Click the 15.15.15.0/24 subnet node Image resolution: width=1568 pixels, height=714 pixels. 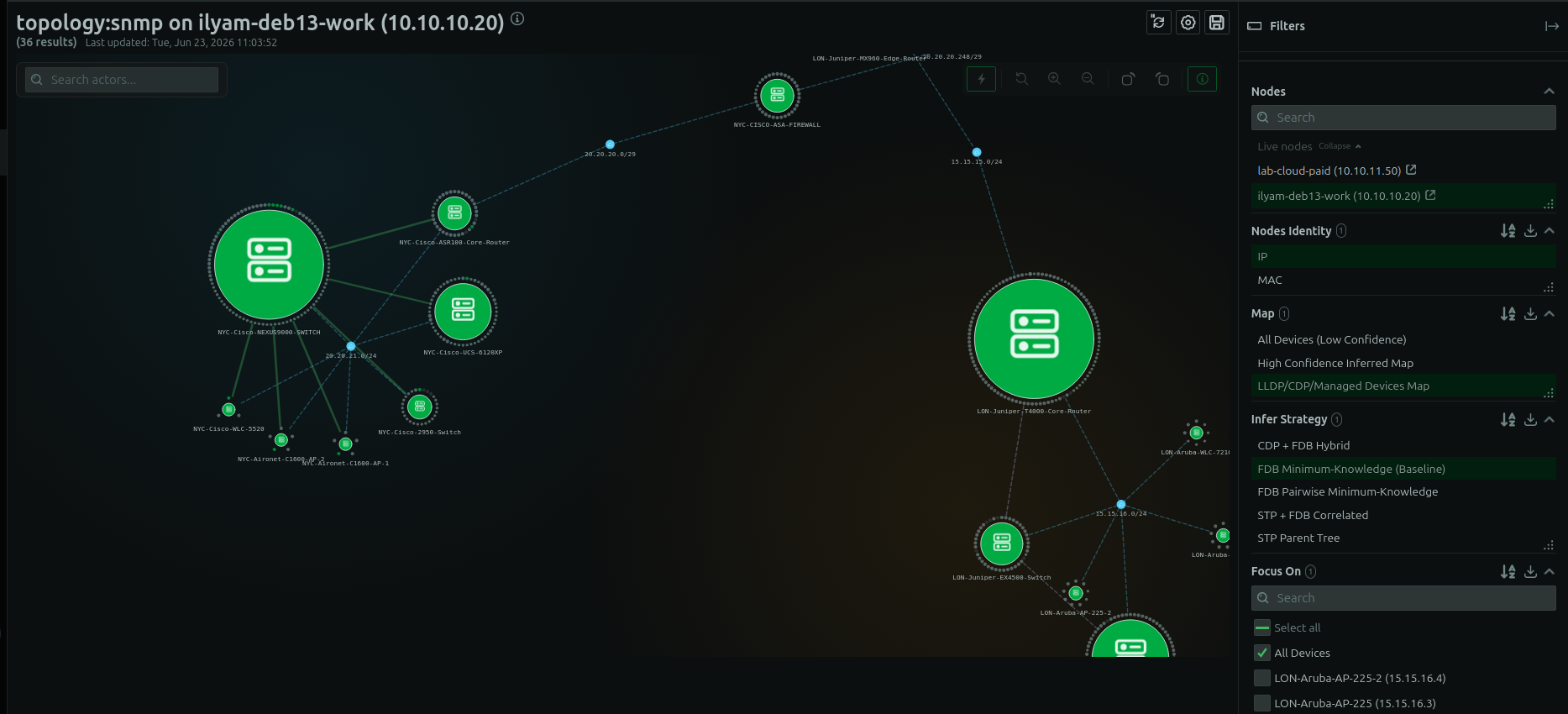tap(976, 152)
